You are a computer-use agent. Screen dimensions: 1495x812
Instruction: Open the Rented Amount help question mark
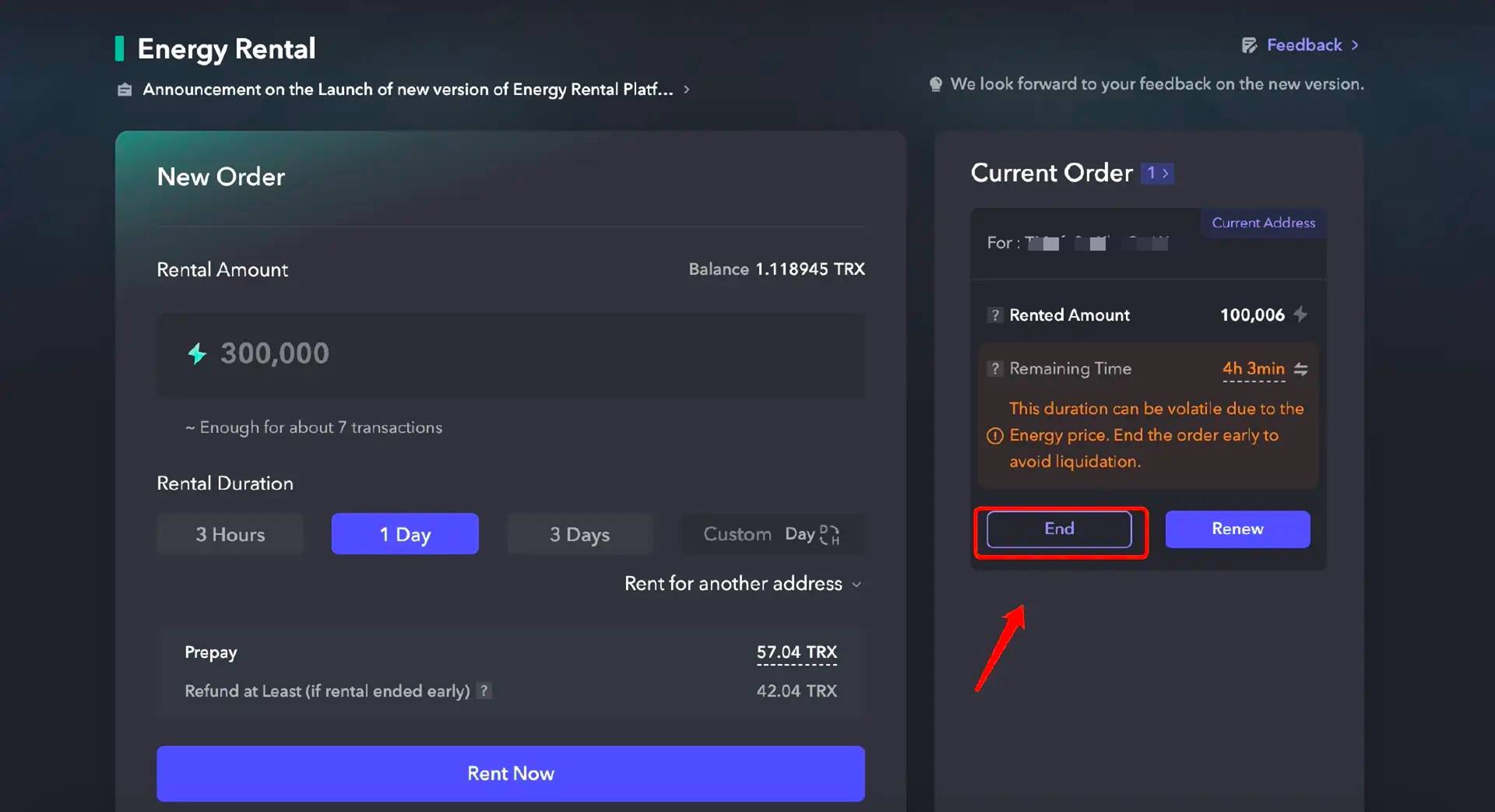pyautogui.click(x=996, y=315)
